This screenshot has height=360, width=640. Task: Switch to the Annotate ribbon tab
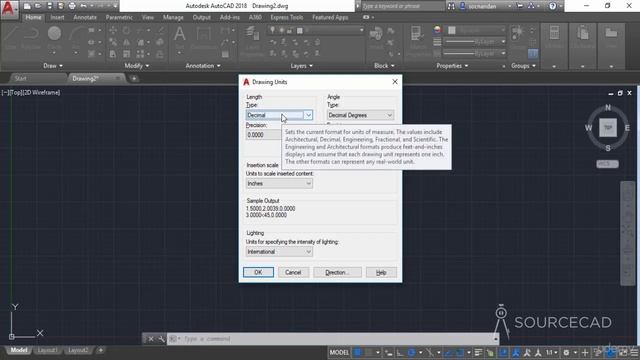click(x=85, y=17)
